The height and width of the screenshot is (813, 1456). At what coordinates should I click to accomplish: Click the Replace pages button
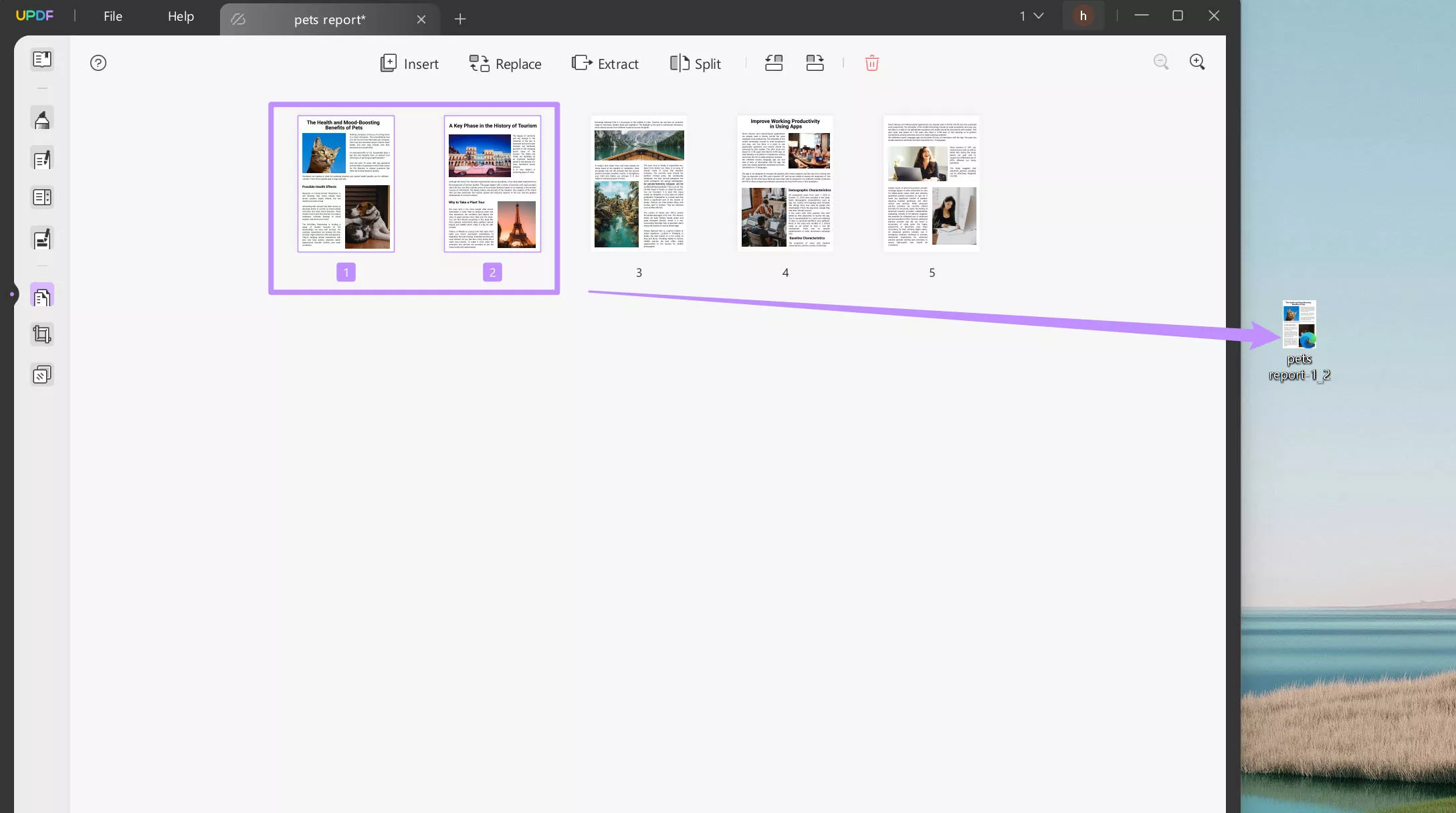(505, 64)
